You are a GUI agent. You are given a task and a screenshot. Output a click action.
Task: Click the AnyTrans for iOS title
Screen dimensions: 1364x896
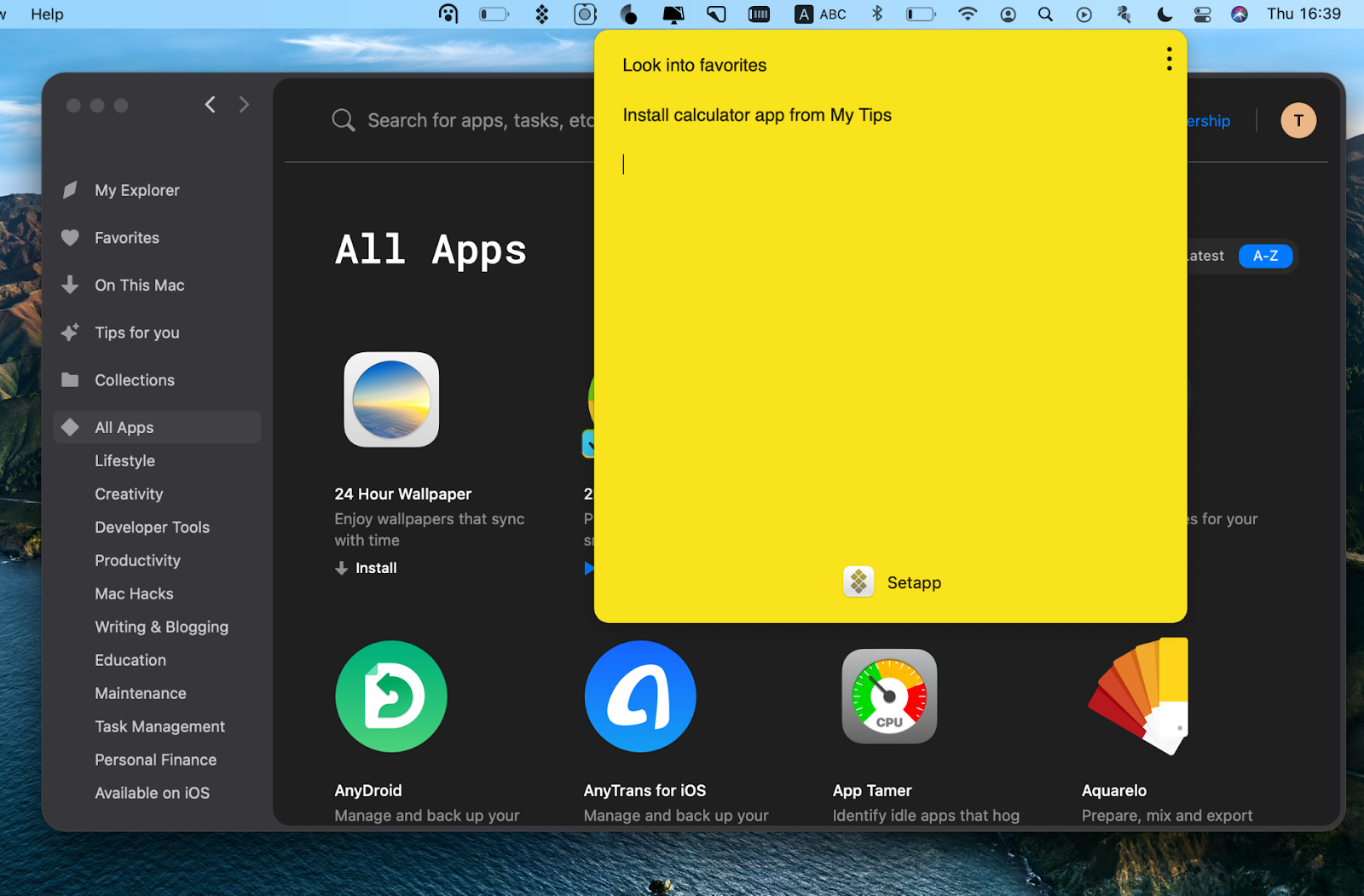[x=644, y=790]
